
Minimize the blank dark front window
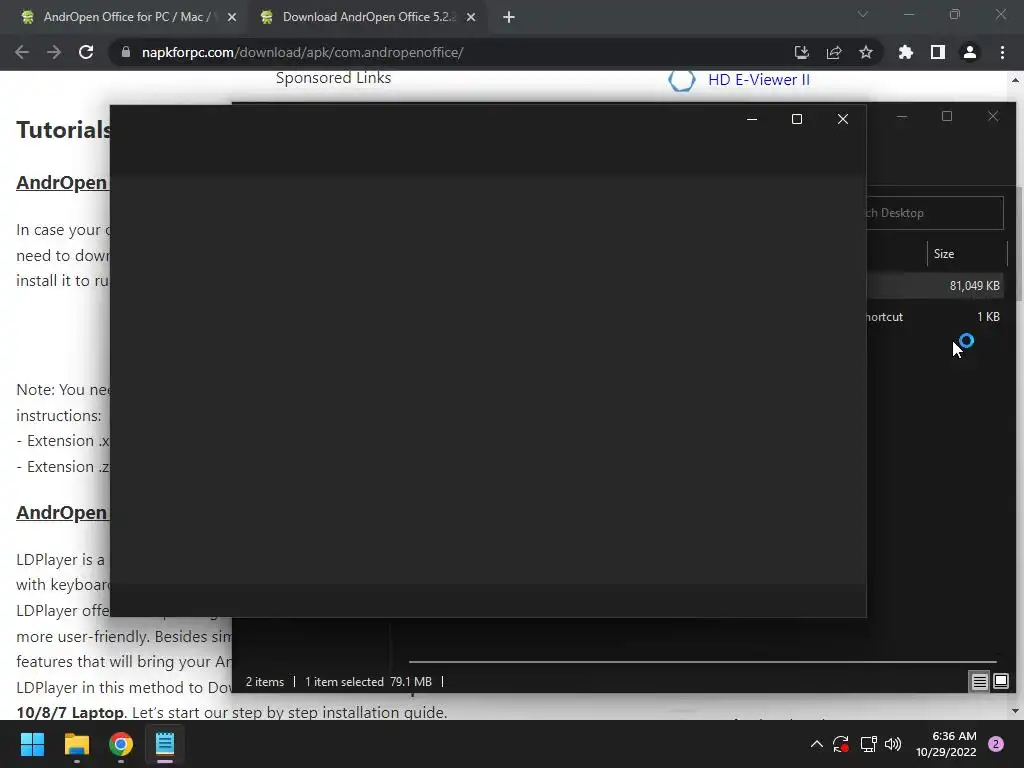pyautogui.click(x=752, y=119)
